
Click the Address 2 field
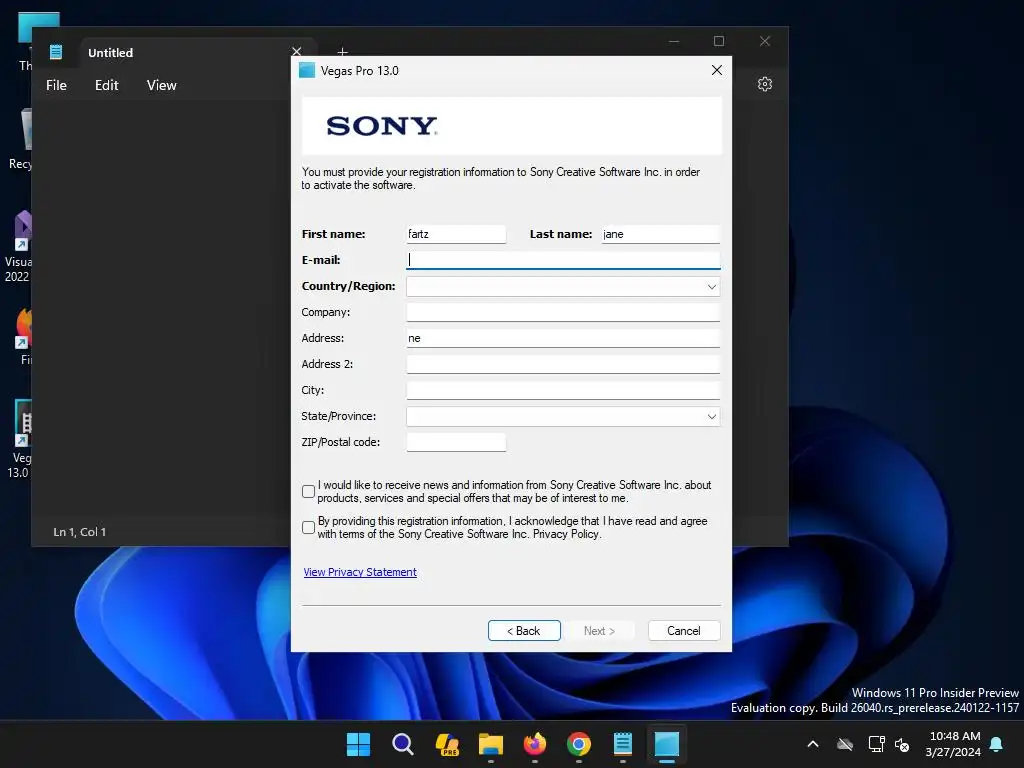click(563, 364)
